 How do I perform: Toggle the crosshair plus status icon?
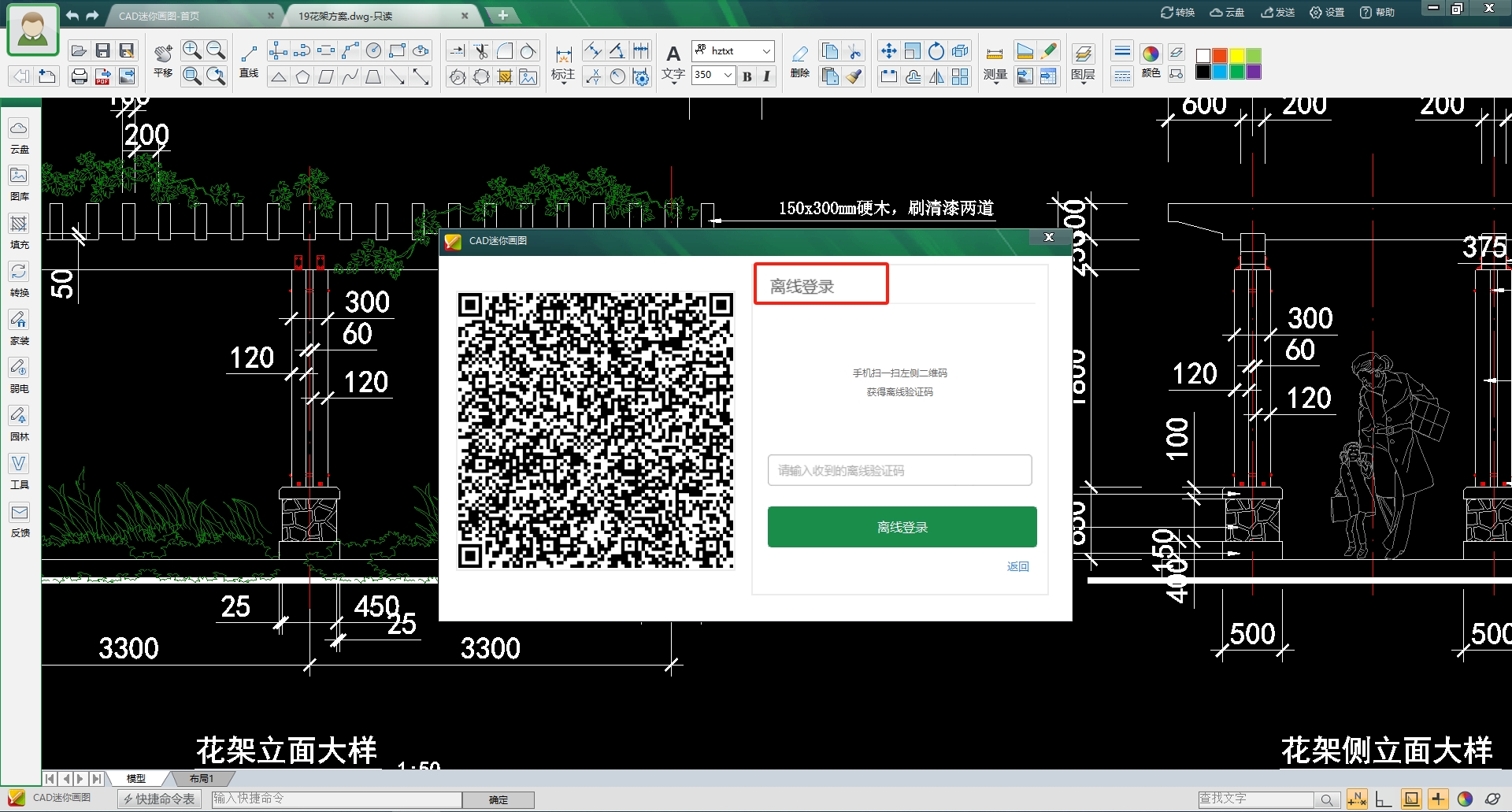coord(1438,799)
